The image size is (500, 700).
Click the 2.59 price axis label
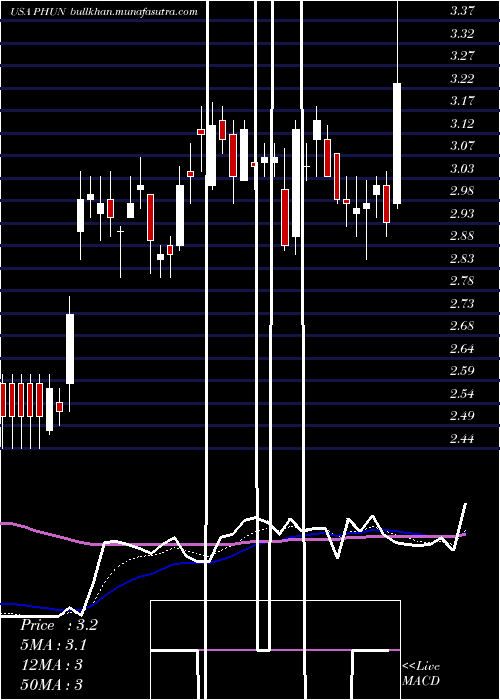tap(462, 371)
